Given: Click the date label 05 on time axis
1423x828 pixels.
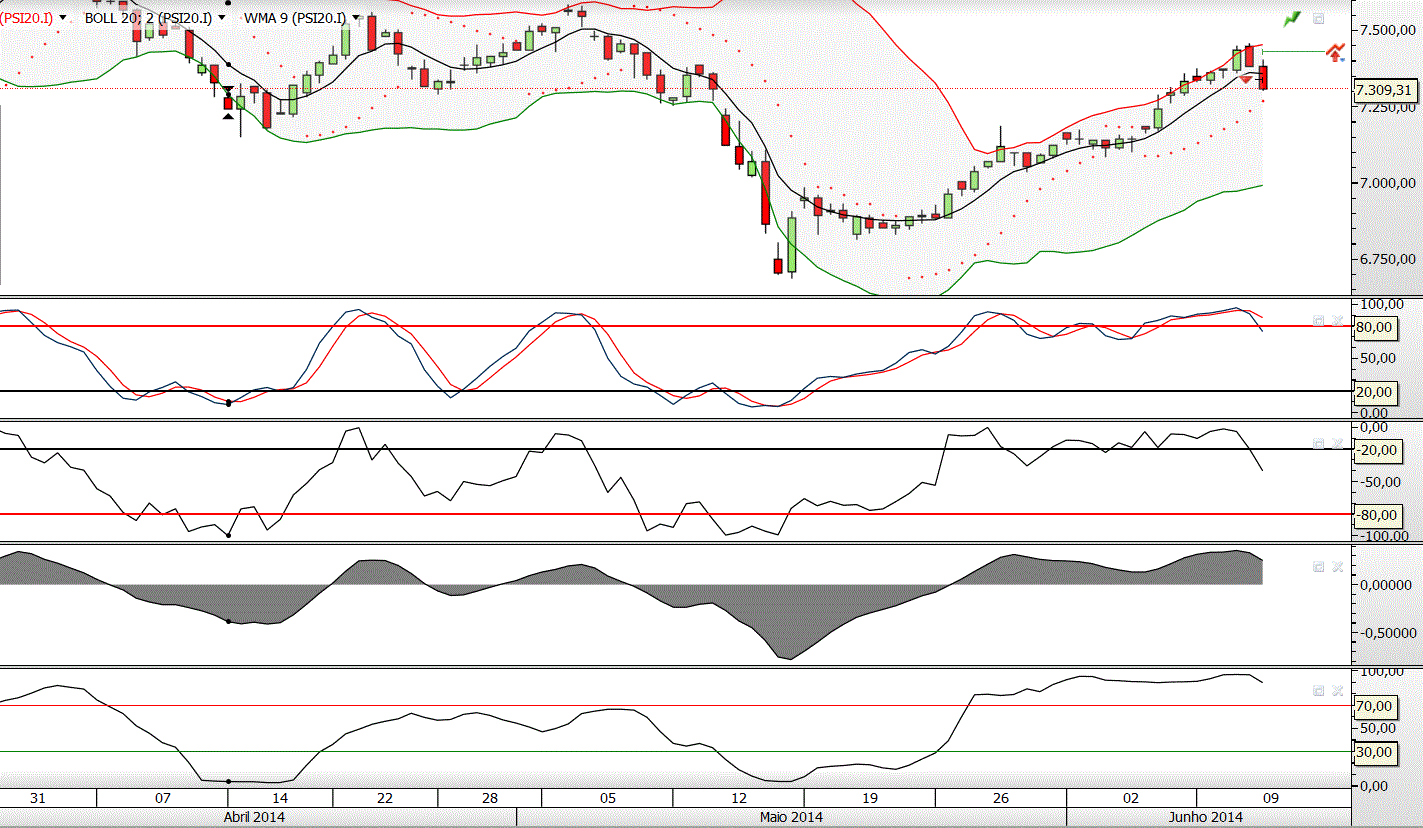Looking at the screenshot, I should [607, 799].
